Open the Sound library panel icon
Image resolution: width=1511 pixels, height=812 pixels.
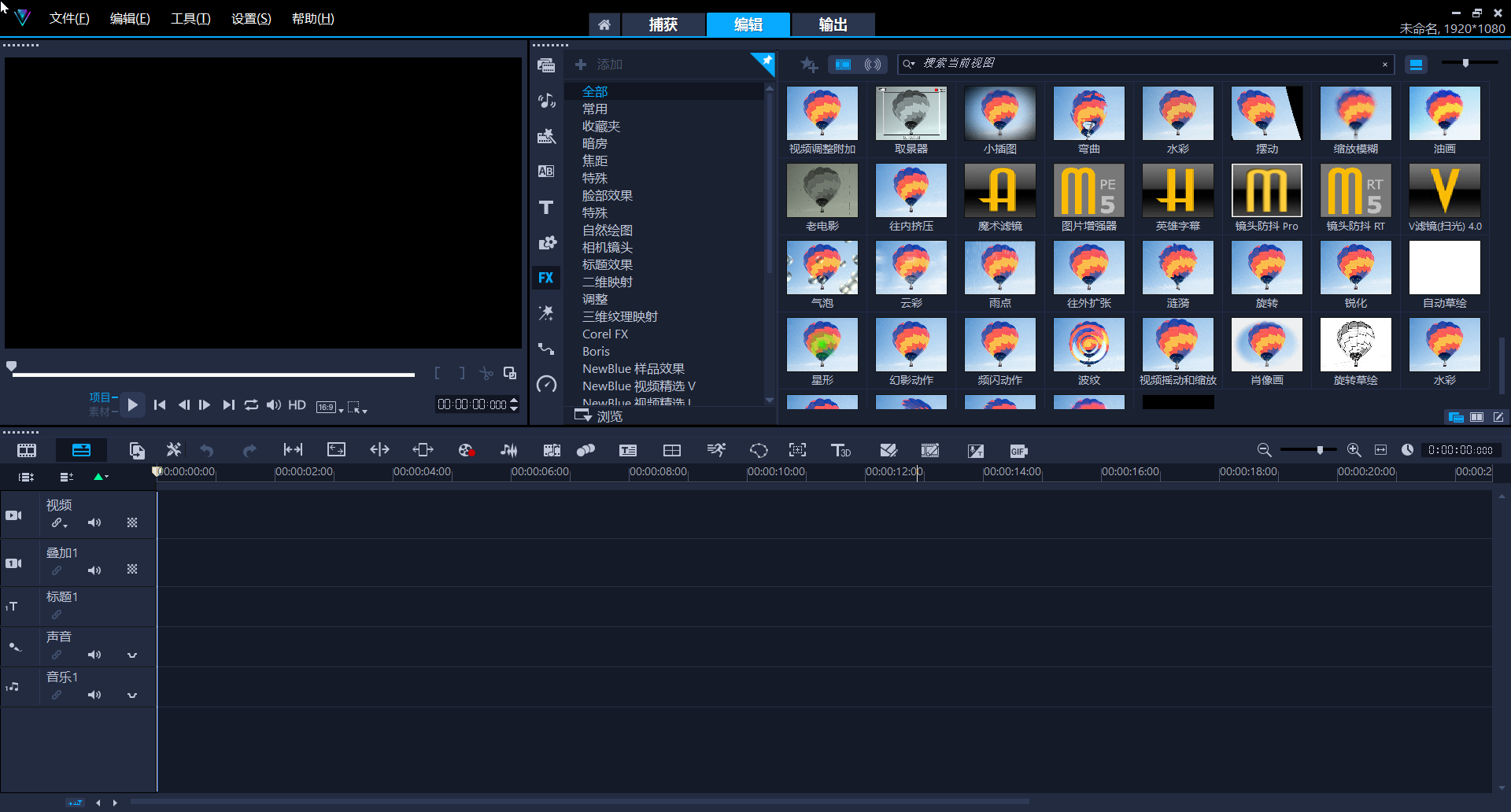point(546,101)
